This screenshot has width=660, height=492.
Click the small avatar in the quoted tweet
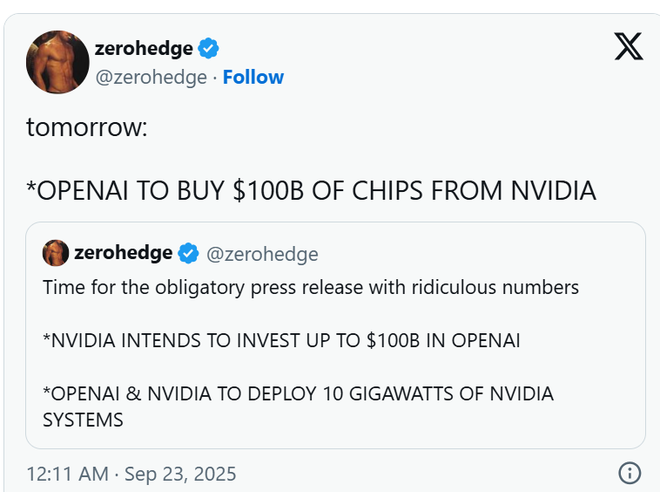[x=56, y=253]
